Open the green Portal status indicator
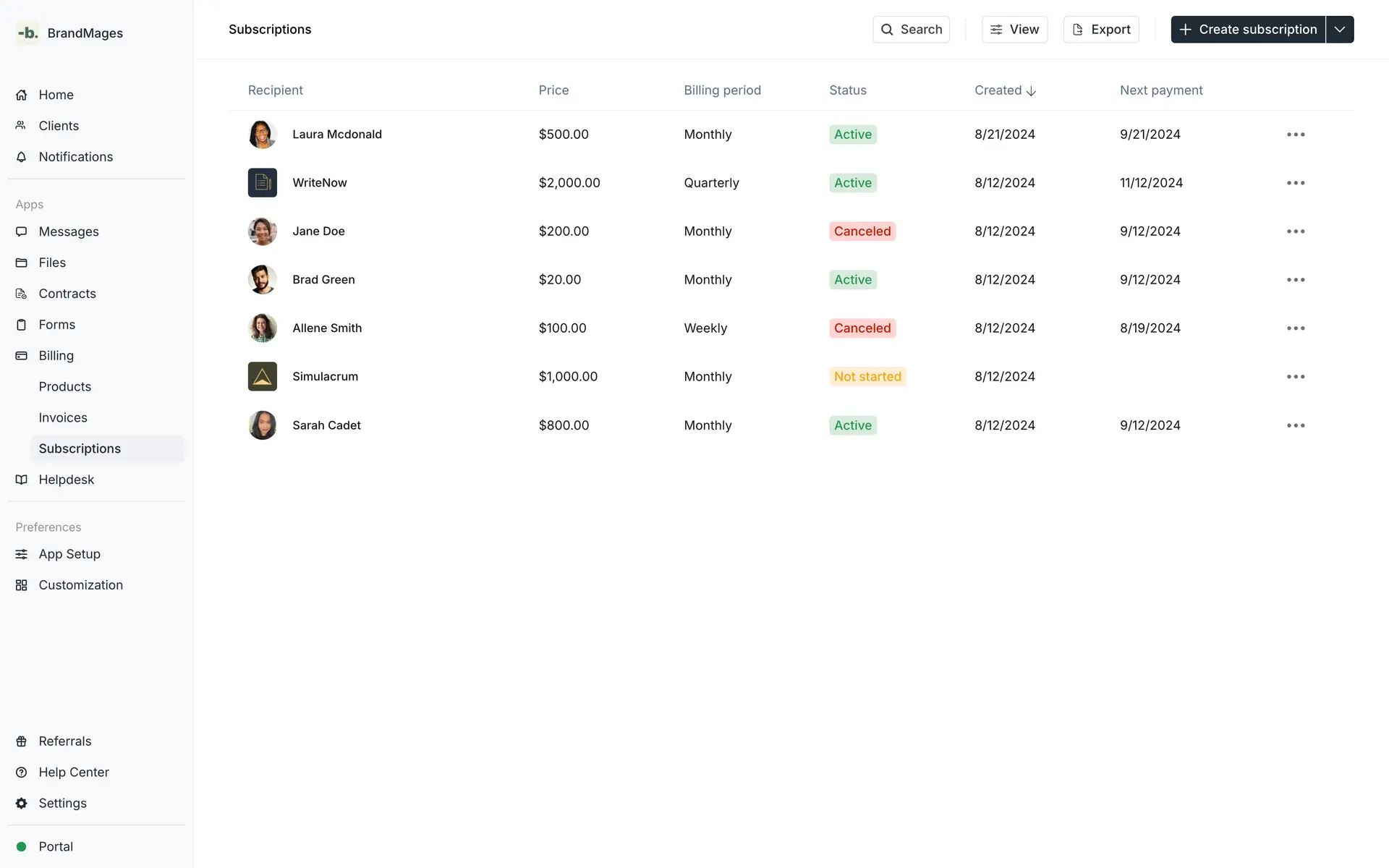The width and height of the screenshot is (1389, 868). 21,846
